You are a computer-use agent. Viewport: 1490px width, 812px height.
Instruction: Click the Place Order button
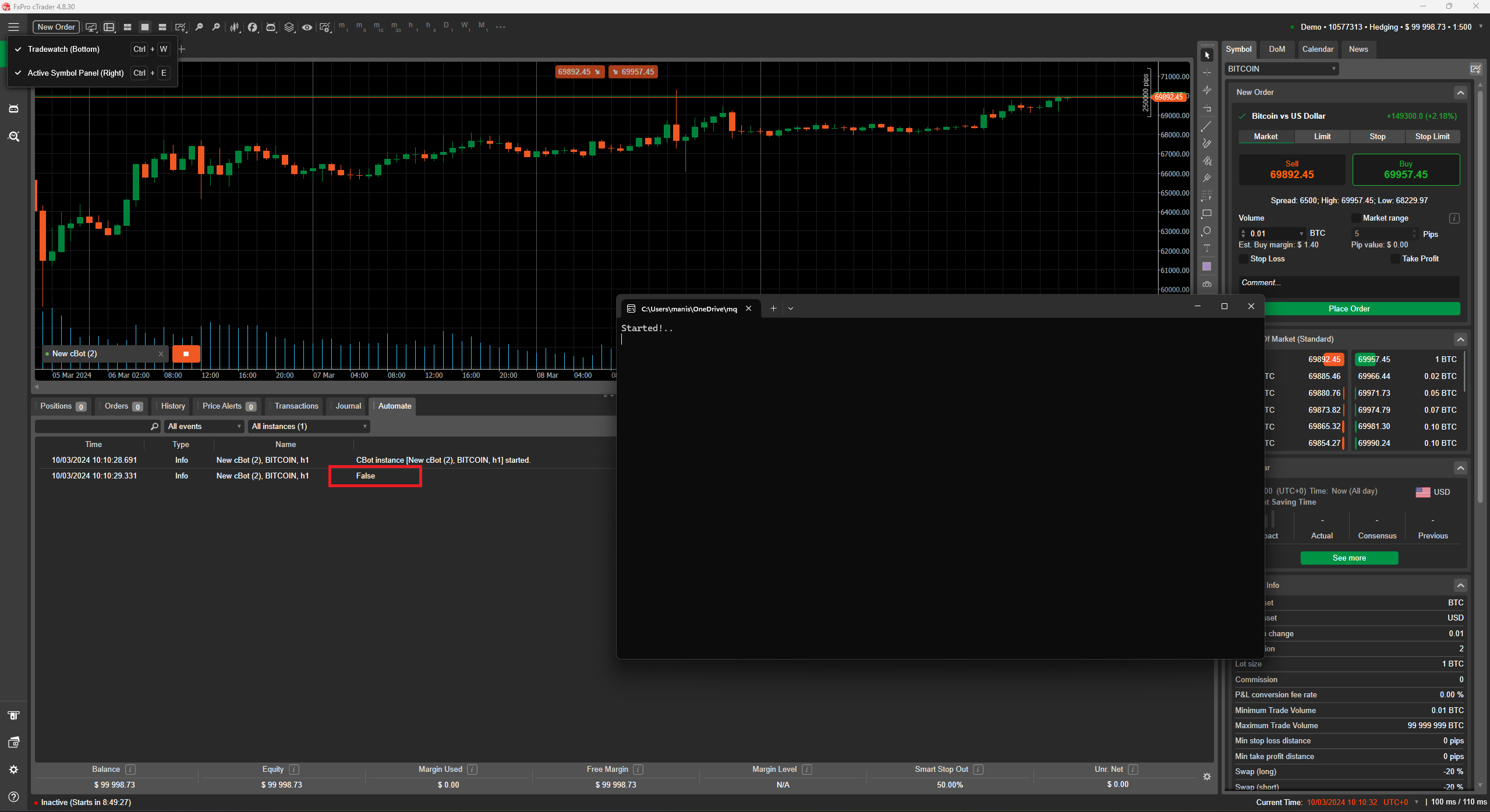(1349, 309)
